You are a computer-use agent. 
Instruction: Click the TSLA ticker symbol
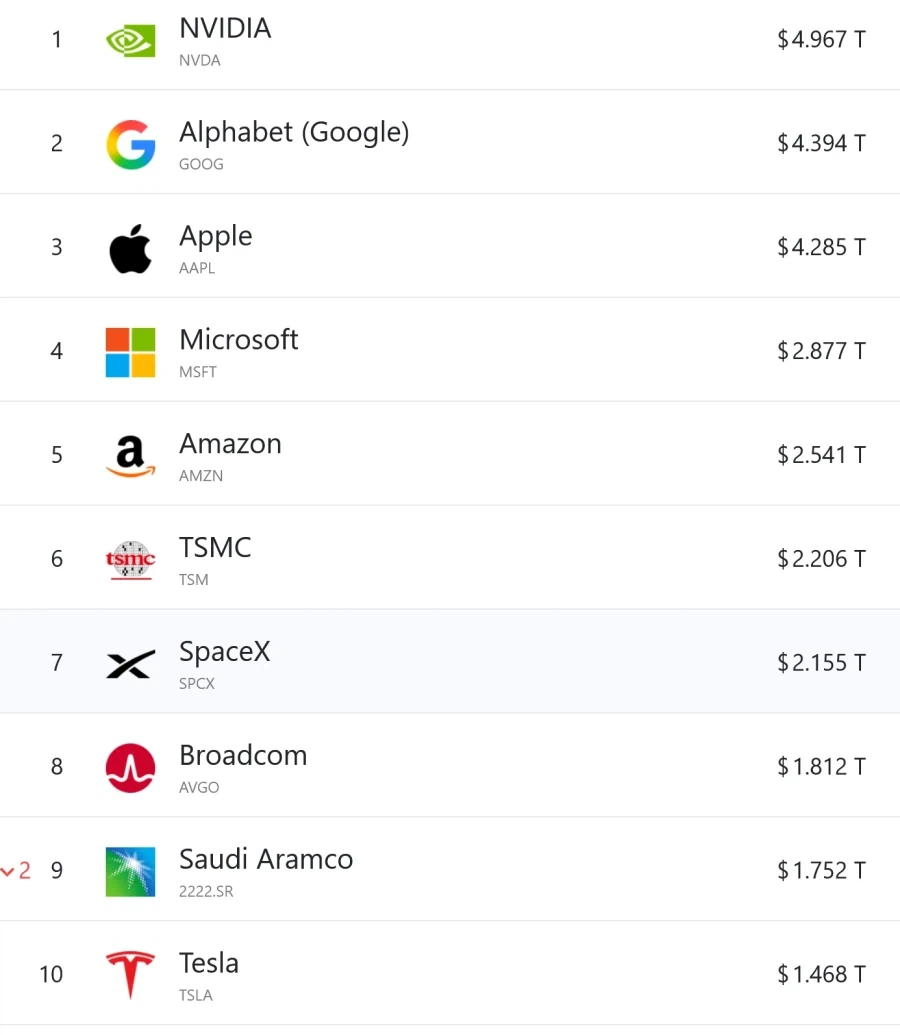[195, 995]
